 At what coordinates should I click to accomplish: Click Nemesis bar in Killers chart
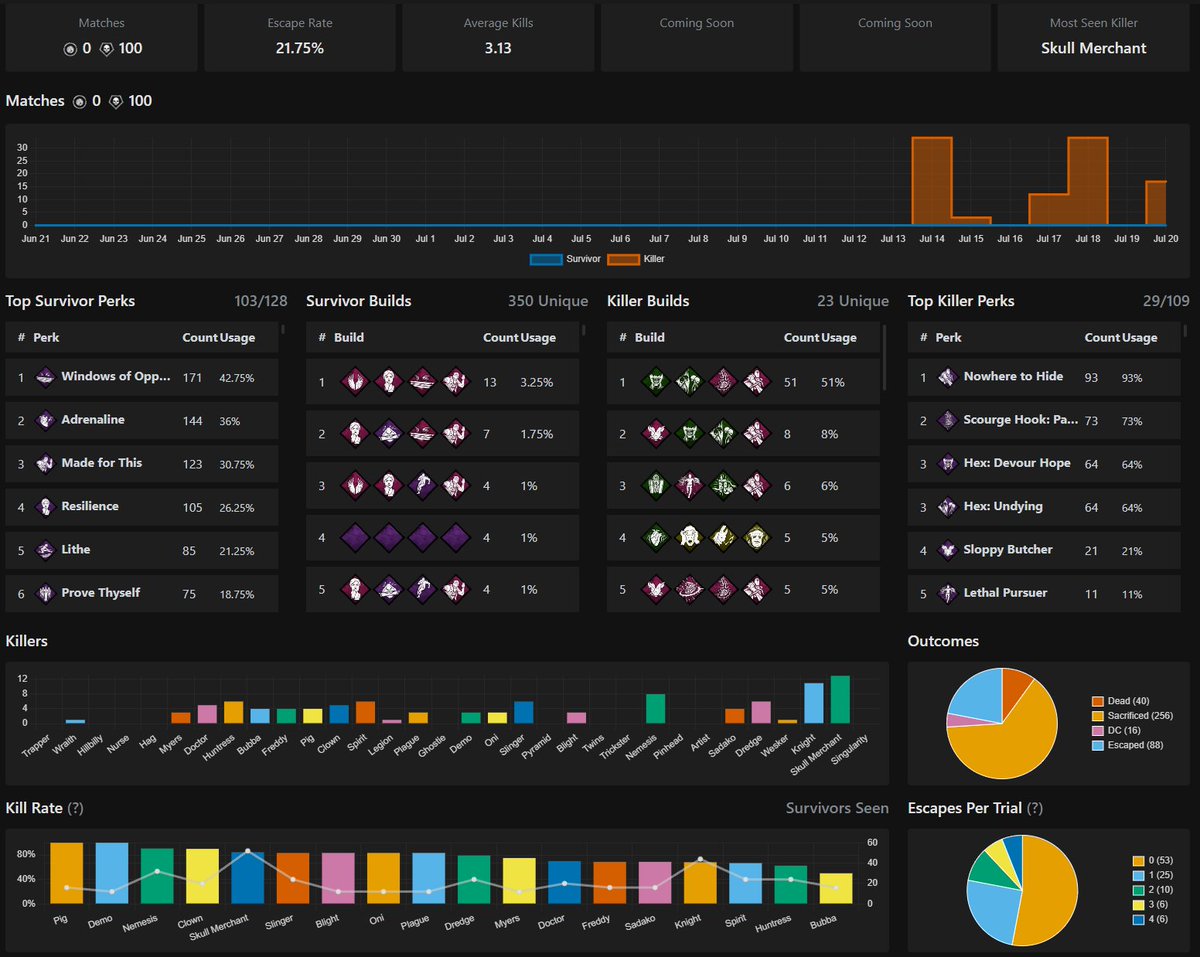coord(656,708)
